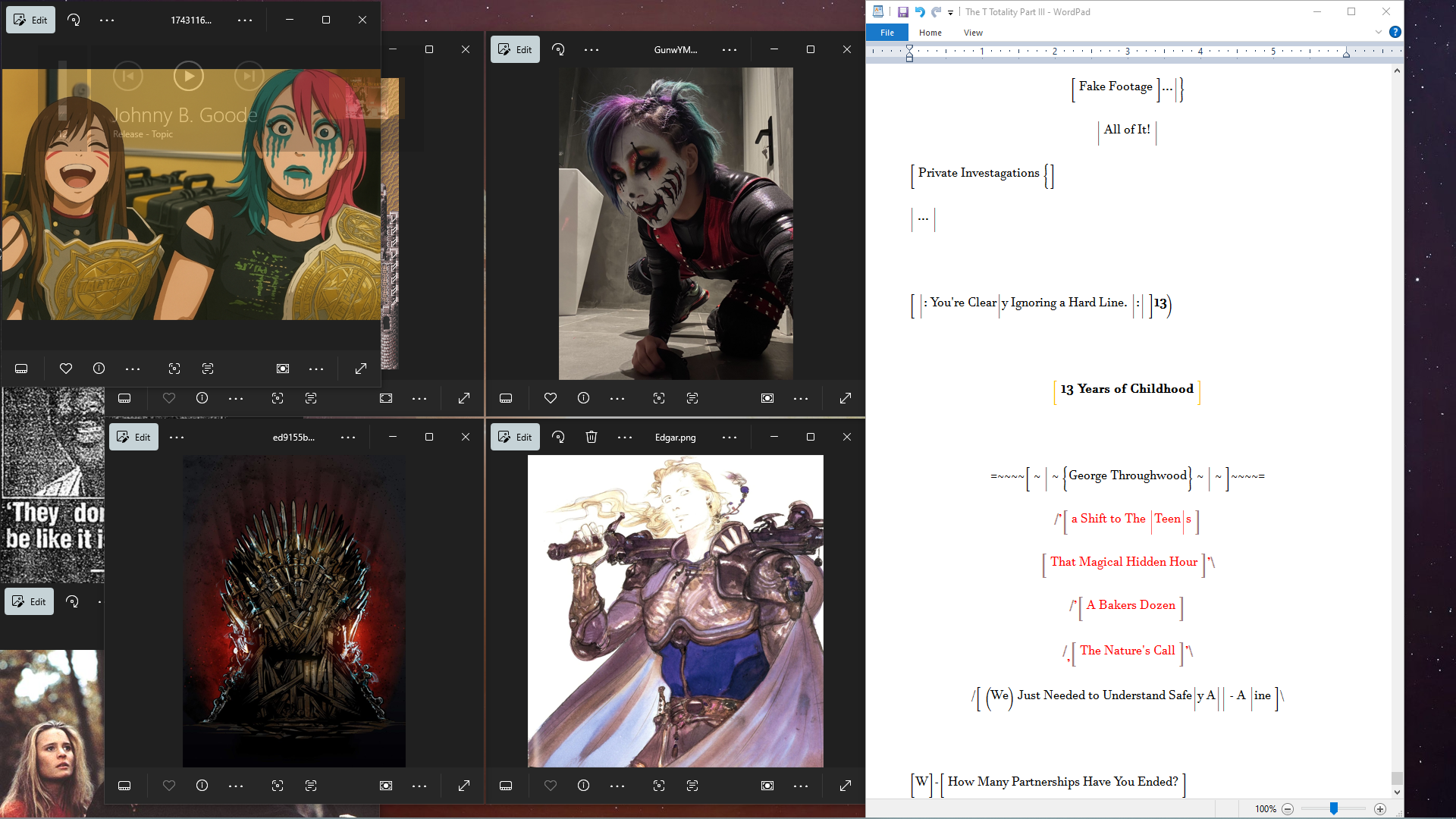View file info in the GunwYM photo window

[583, 398]
